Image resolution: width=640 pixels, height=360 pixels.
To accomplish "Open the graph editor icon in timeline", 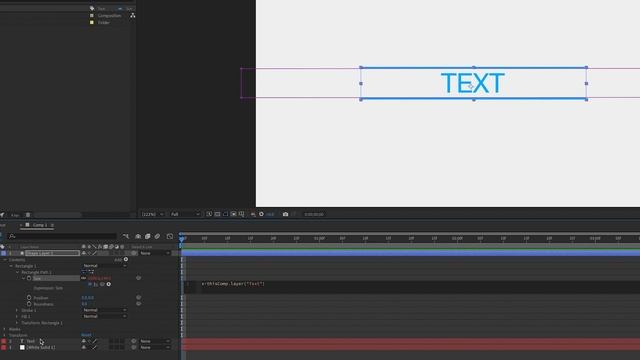I will [x=170, y=236].
